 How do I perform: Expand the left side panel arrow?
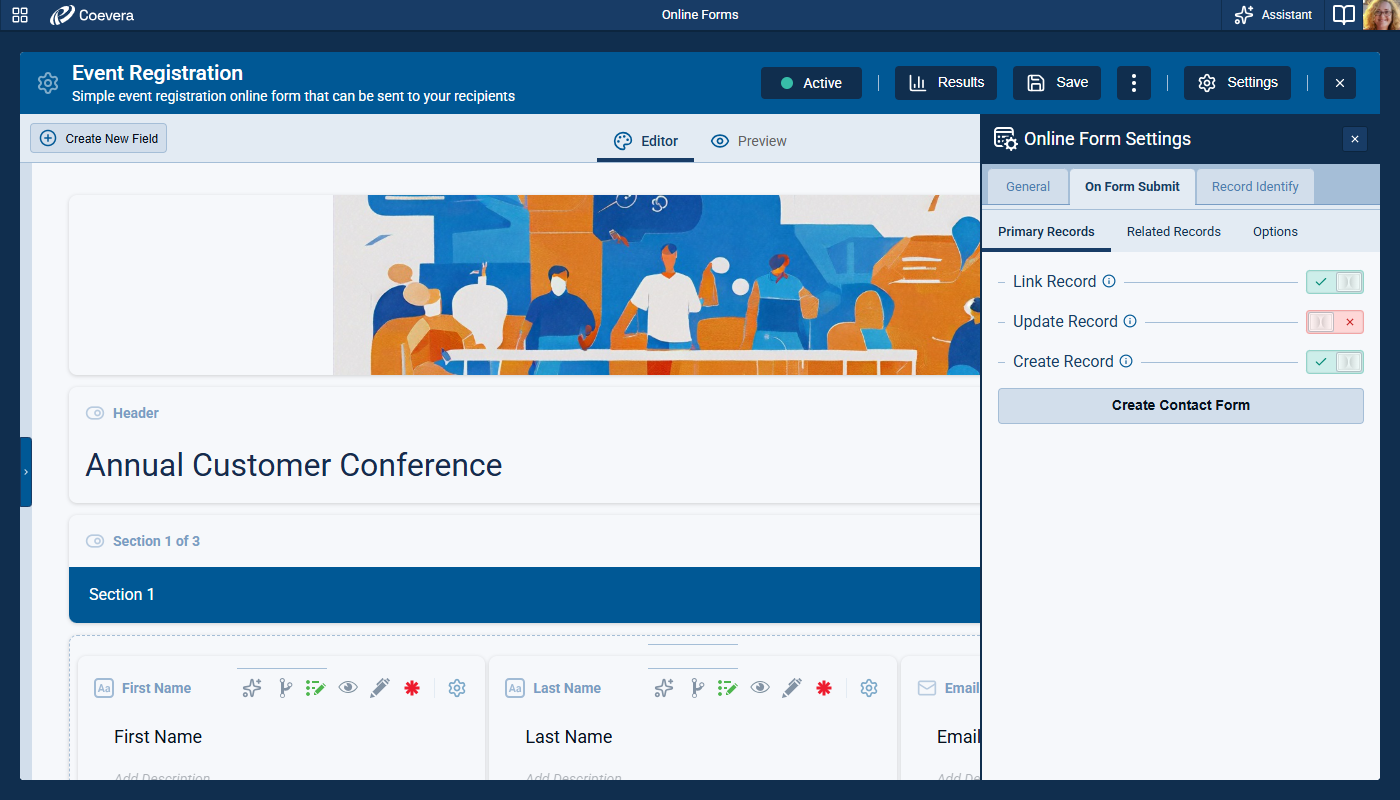(x=26, y=472)
